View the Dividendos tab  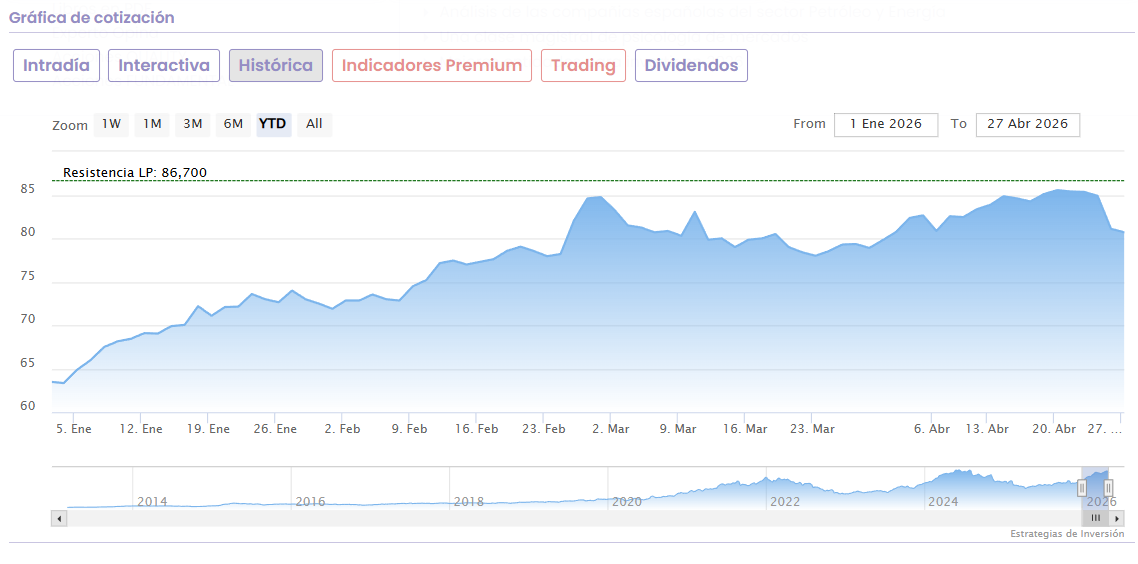pos(691,66)
